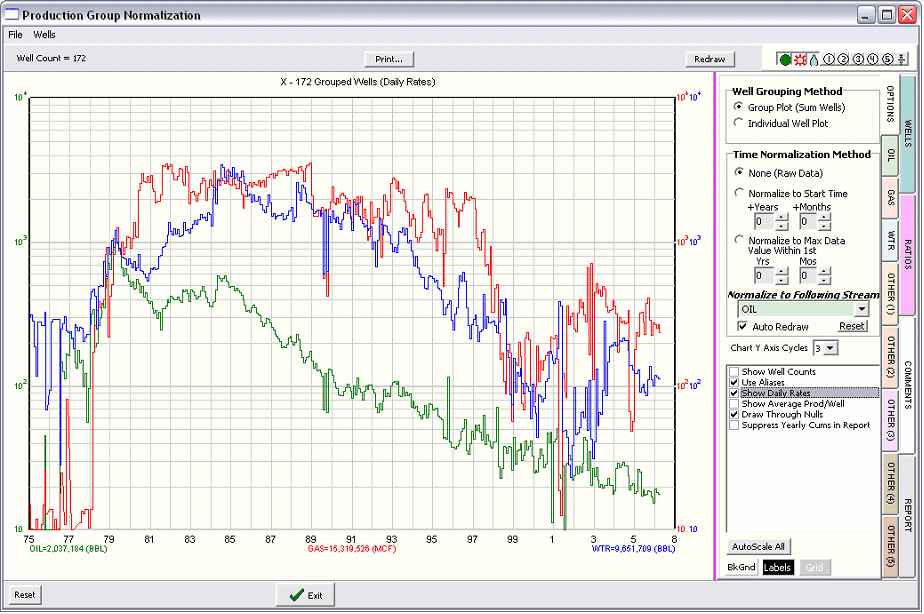Screen dimensions: 924x614
Task: Open the Normalize to Following Stream dropdown
Action: point(861,310)
